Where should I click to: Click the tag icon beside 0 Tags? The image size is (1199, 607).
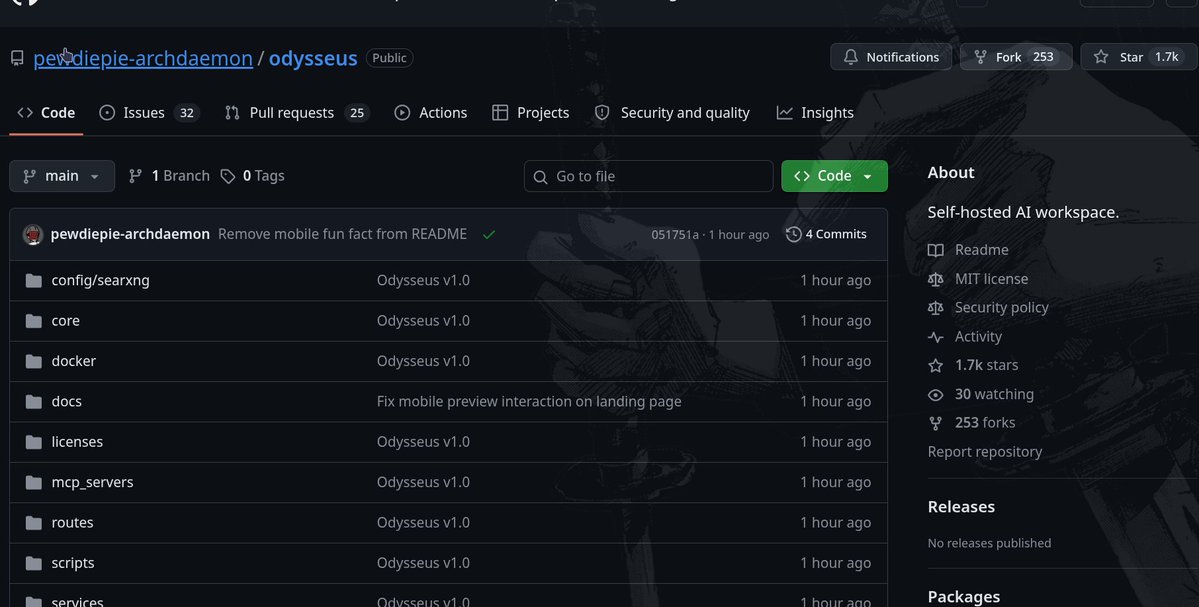(x=228, y=177)
